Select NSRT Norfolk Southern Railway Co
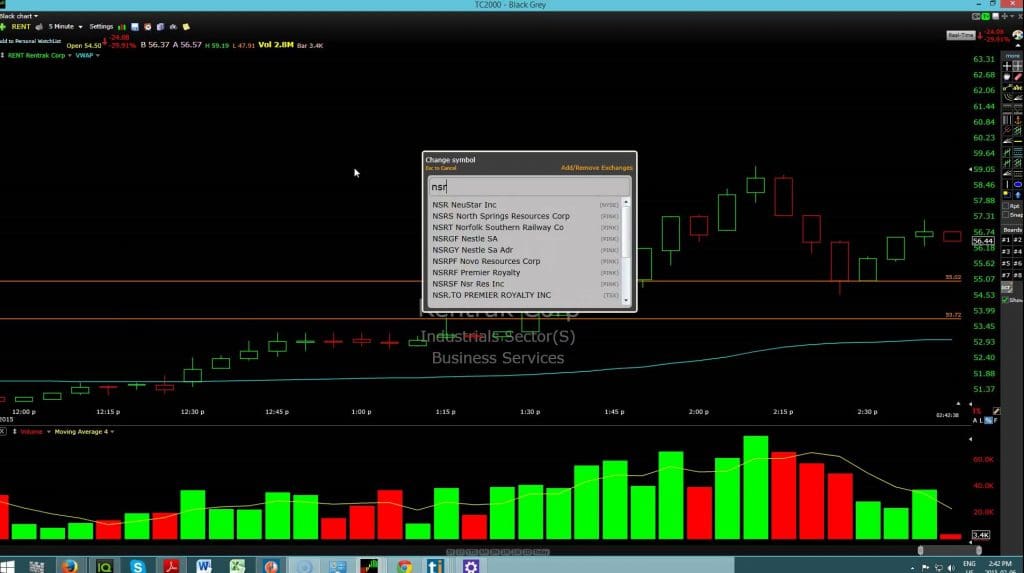Screen dimensions: 1024x573 coord(525,227)
